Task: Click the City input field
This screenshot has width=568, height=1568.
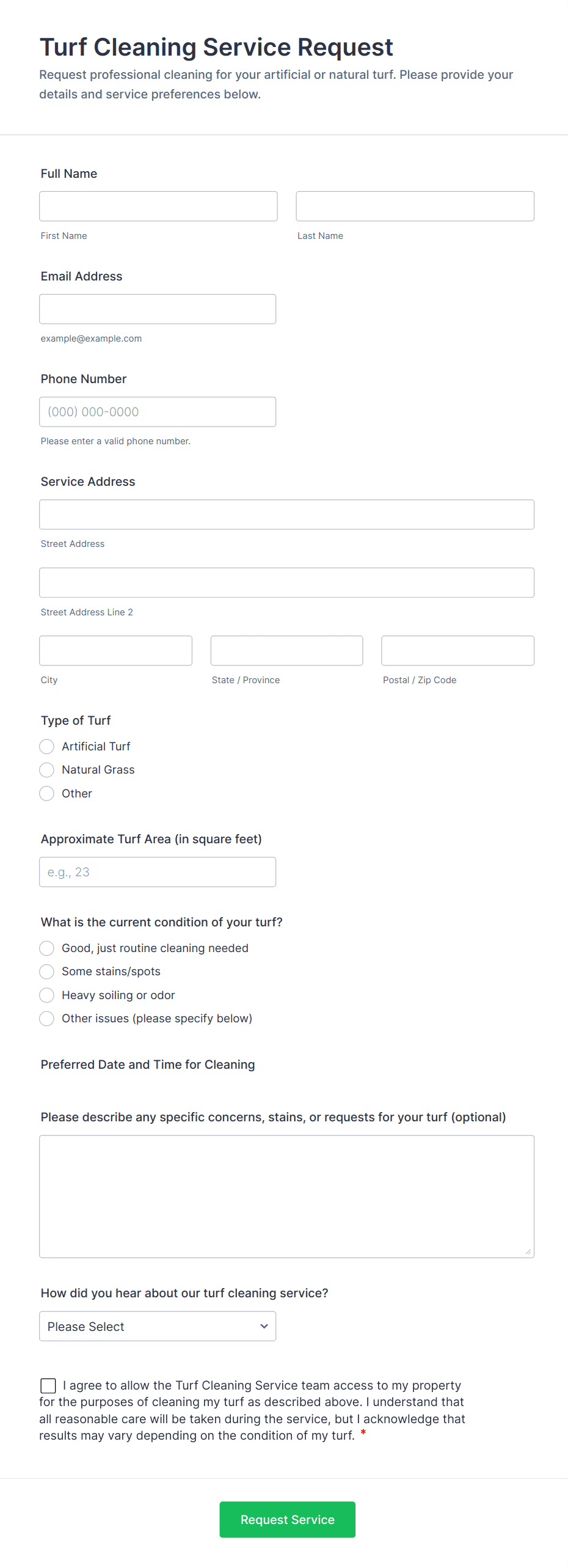Action: click(x=115, y=650)
